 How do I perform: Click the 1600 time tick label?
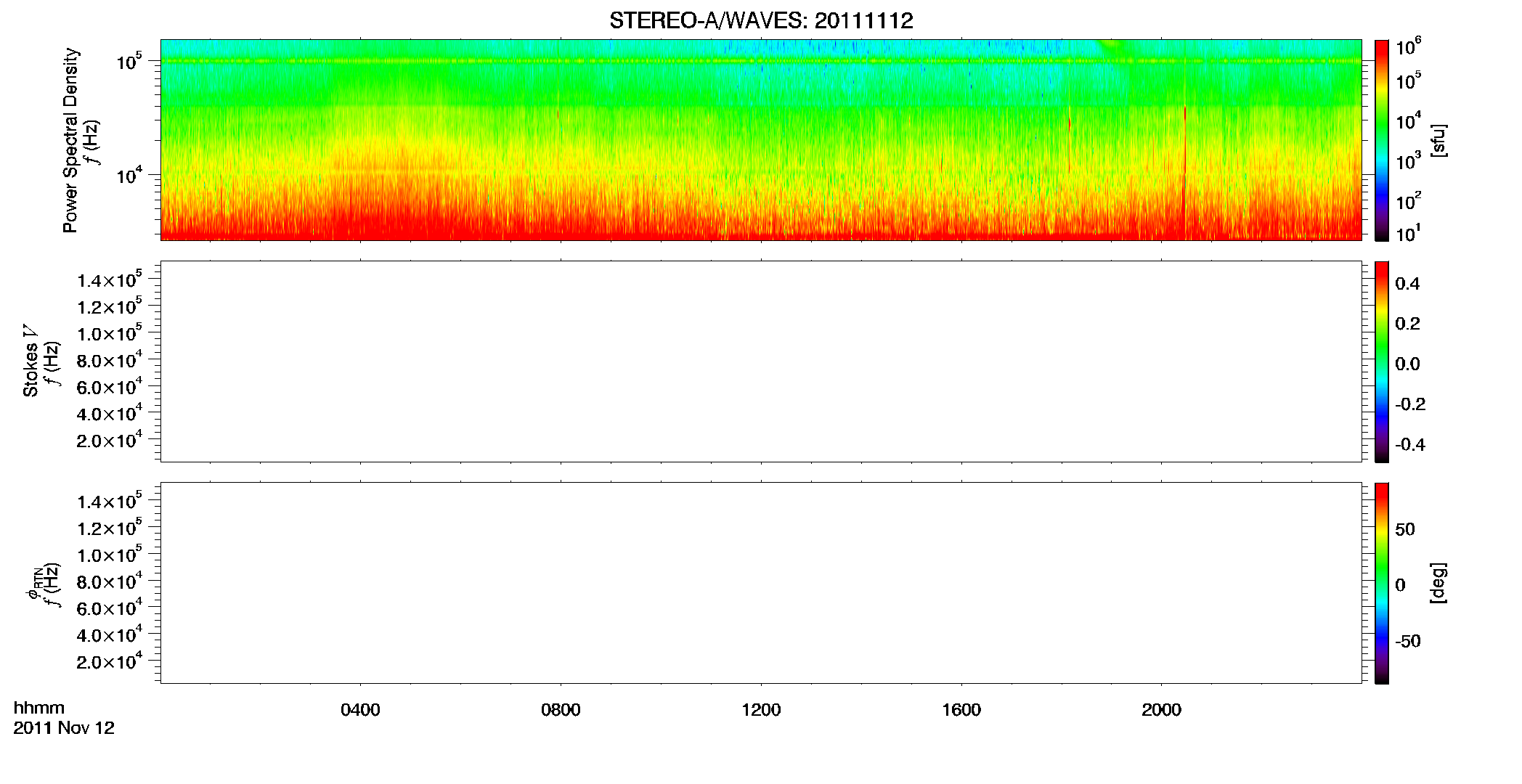tap(961, 710)
